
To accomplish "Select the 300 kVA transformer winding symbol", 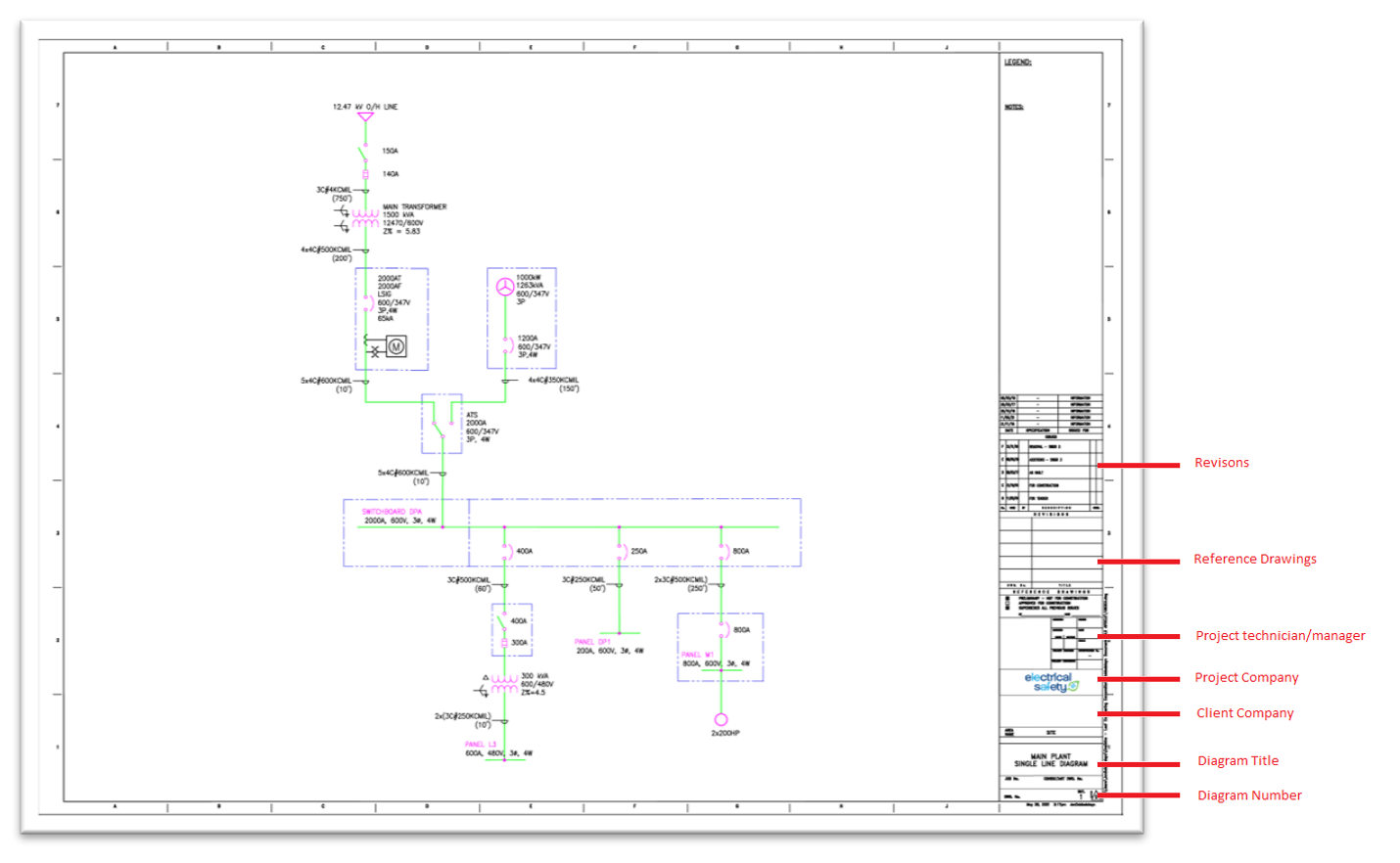I will click(504, 684).
